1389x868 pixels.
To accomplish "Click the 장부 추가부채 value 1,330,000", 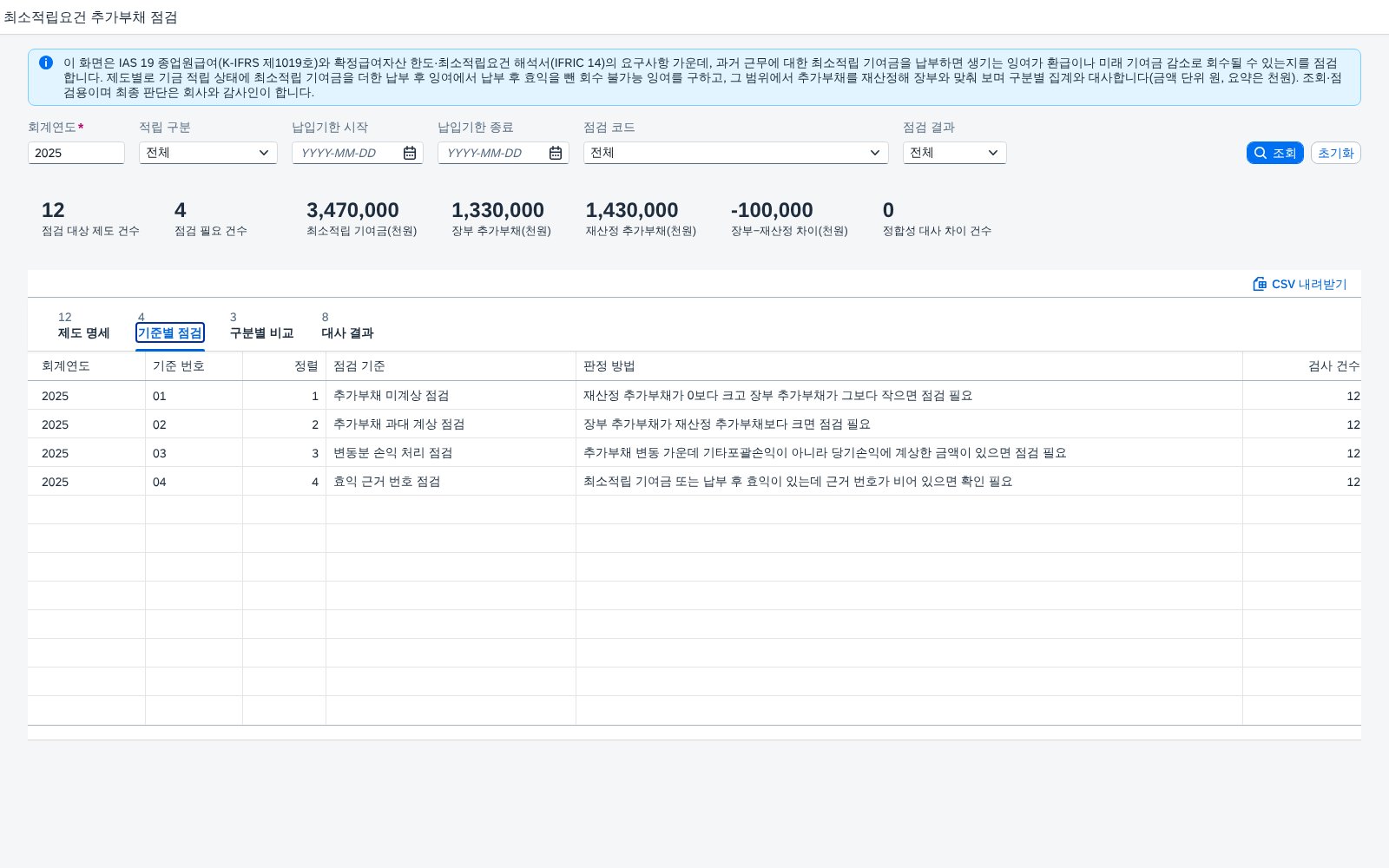I will pyautogui.click(x=497, y=210).
